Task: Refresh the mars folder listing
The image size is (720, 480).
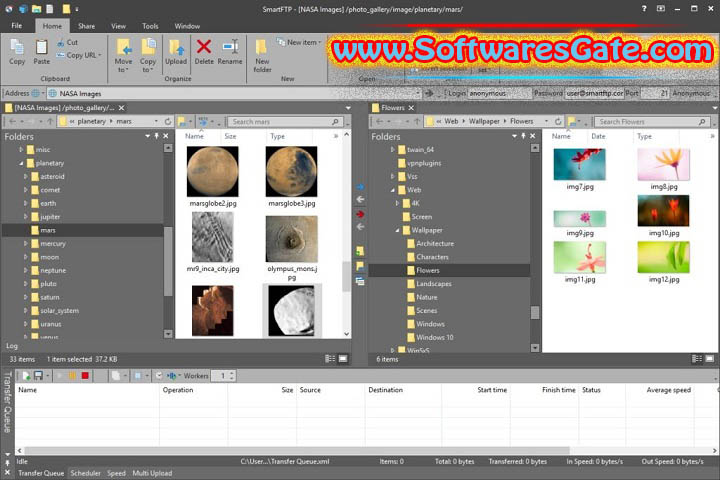Action: [x=168, y=122]
